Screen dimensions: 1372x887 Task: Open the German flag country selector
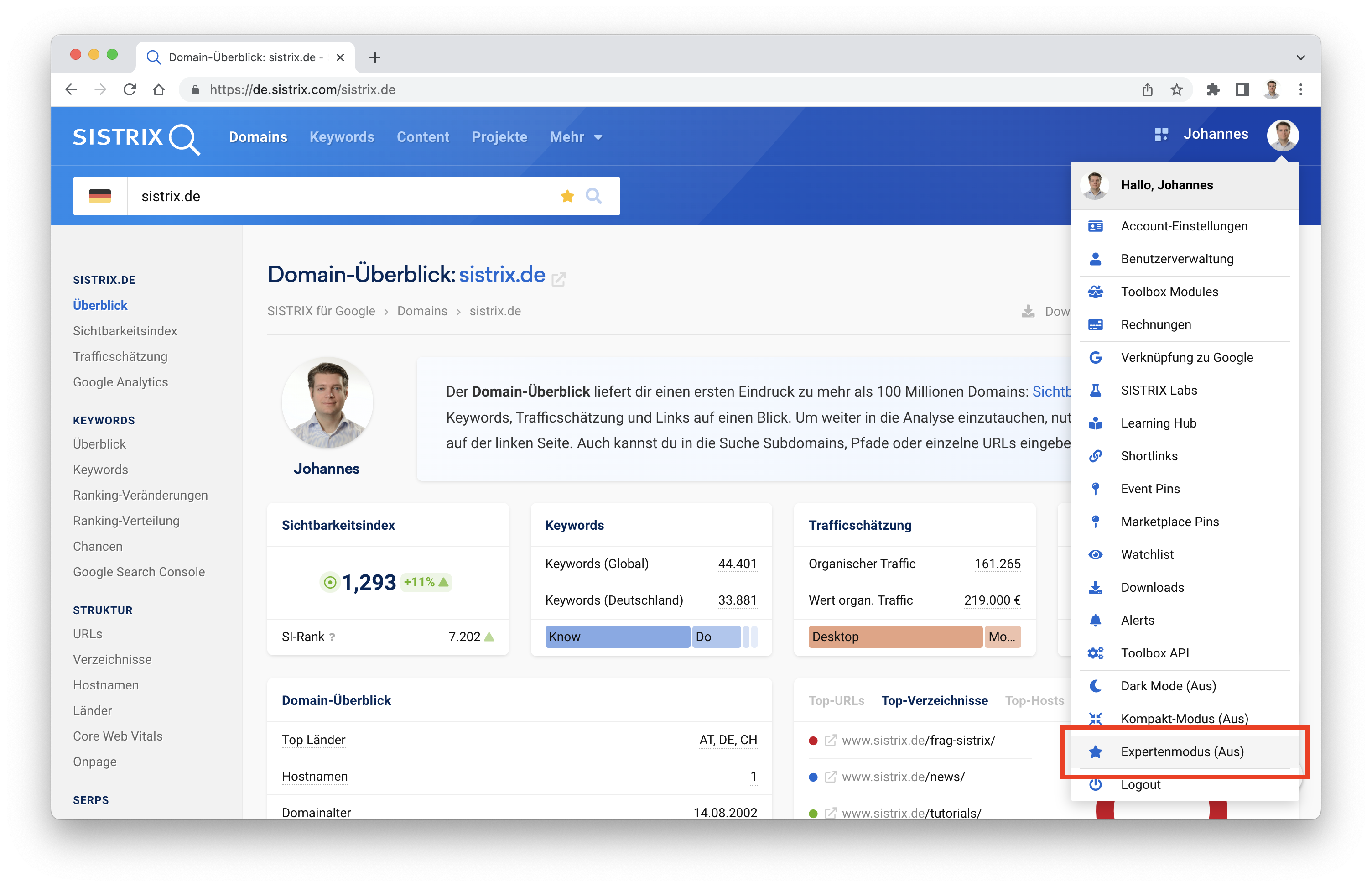(99, 196)
